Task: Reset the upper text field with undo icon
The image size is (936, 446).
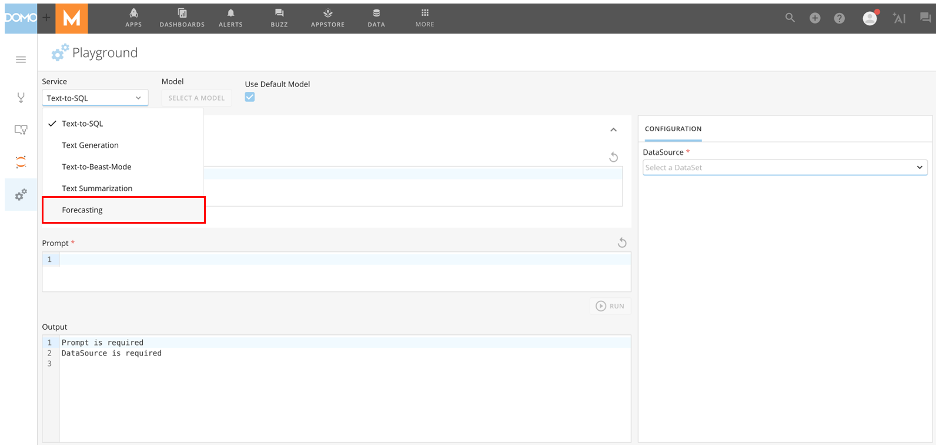Action: 613,157
